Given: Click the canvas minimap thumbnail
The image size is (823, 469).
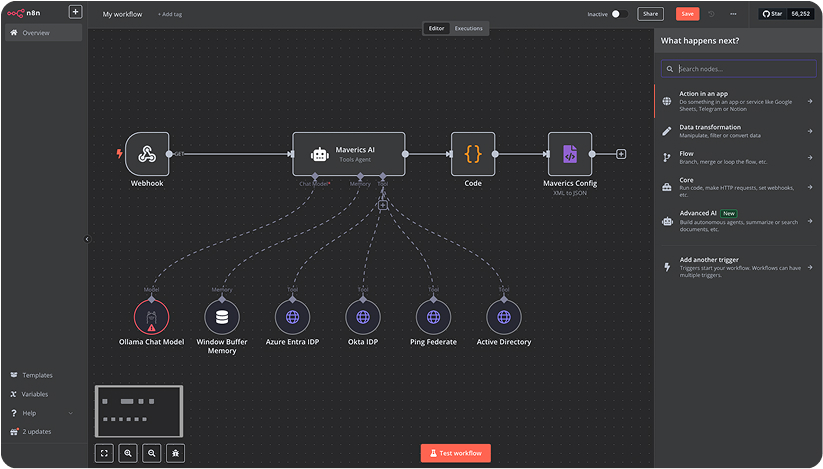Looking at the screenshot, I should [139, 411].
